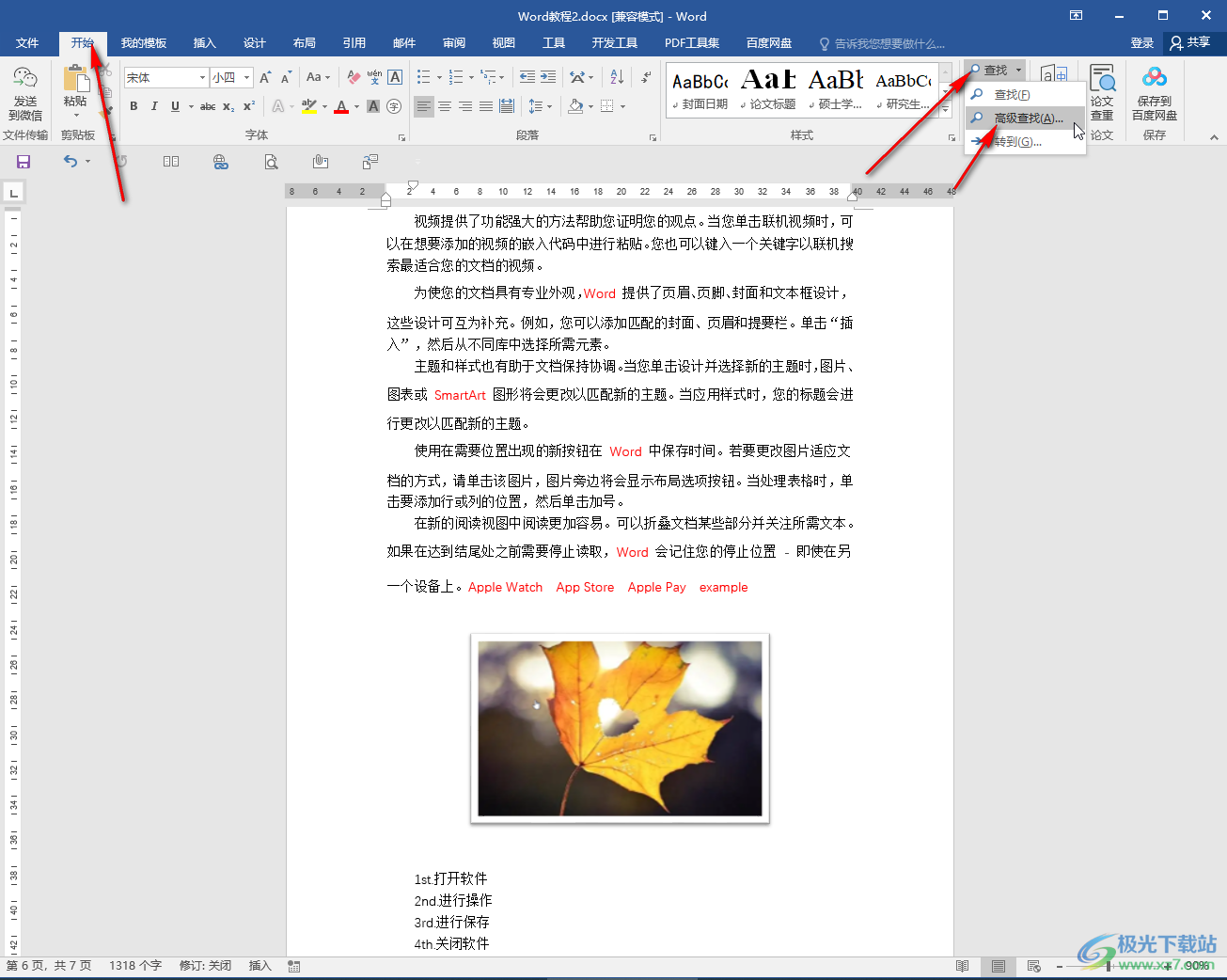Viewport: 1227px width, 980px height.
Task: Click the Send to WeChat icon
Action: tap(25, 92)
